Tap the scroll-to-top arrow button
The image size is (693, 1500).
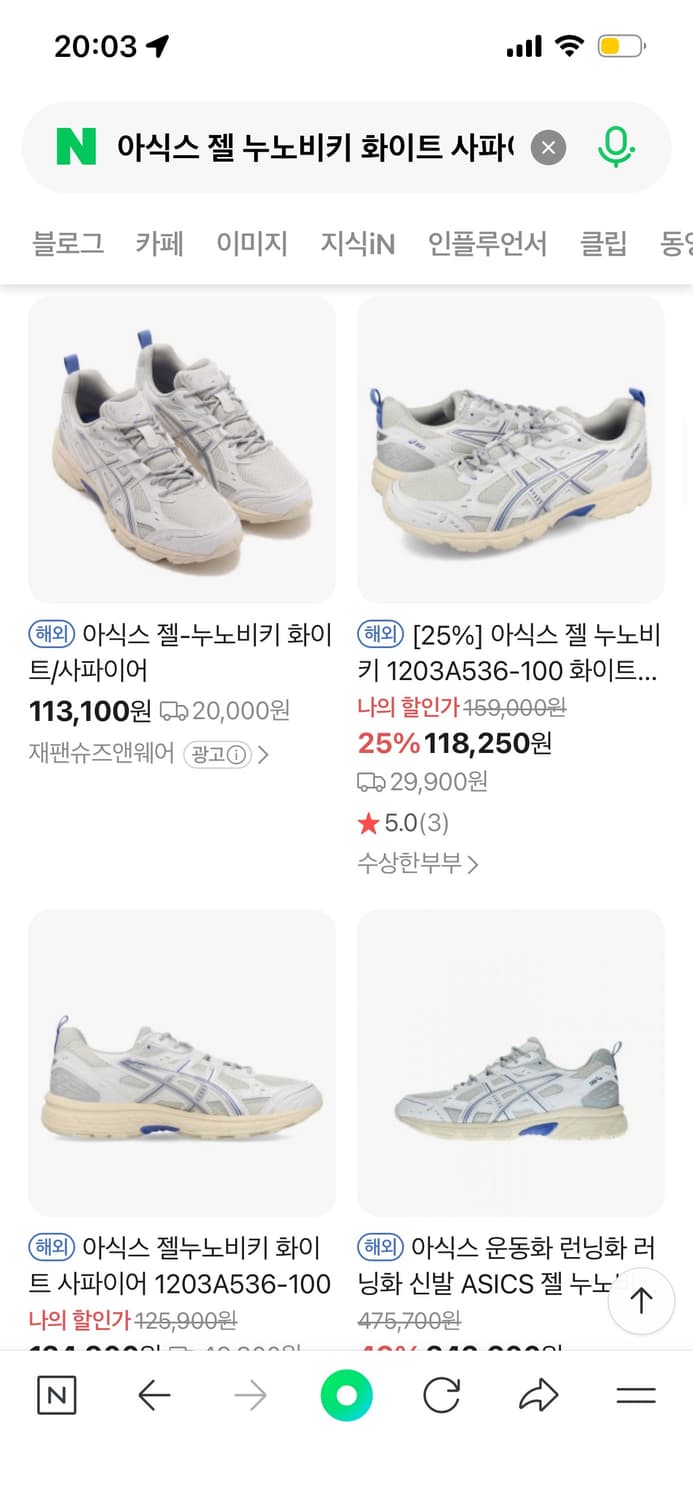[x=641, y=1300]
